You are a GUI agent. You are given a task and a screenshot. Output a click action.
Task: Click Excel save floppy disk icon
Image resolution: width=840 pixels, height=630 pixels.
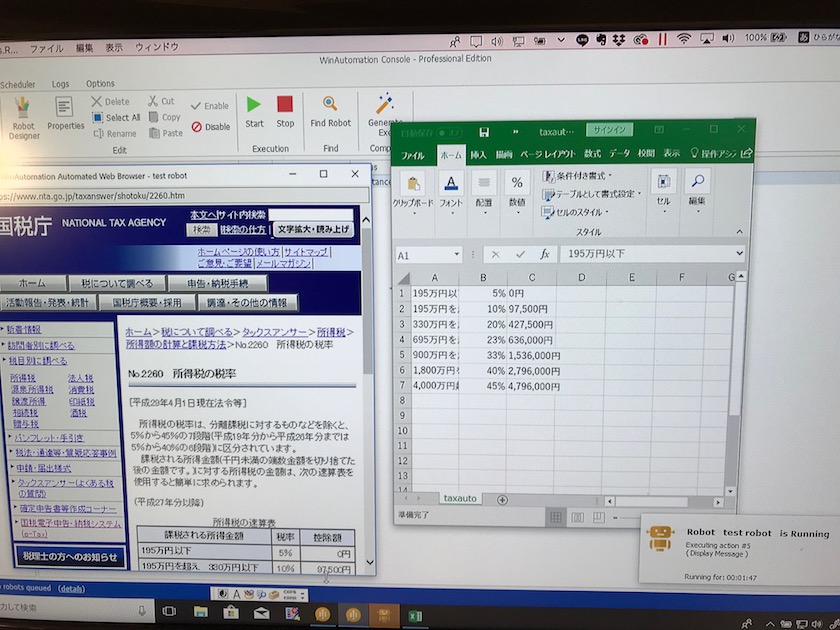(x=484, y=132)
